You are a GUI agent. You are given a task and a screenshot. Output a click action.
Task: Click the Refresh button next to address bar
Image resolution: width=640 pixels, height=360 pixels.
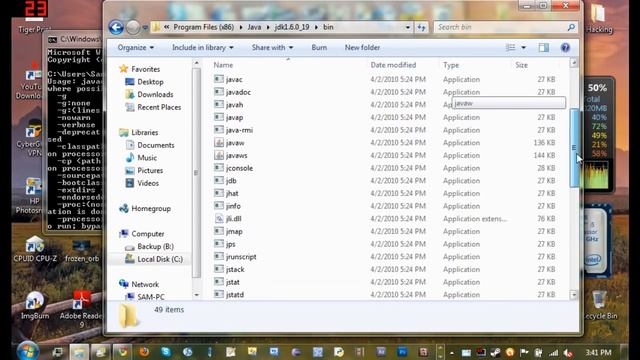pyautogui.click(x=421, y=27)
